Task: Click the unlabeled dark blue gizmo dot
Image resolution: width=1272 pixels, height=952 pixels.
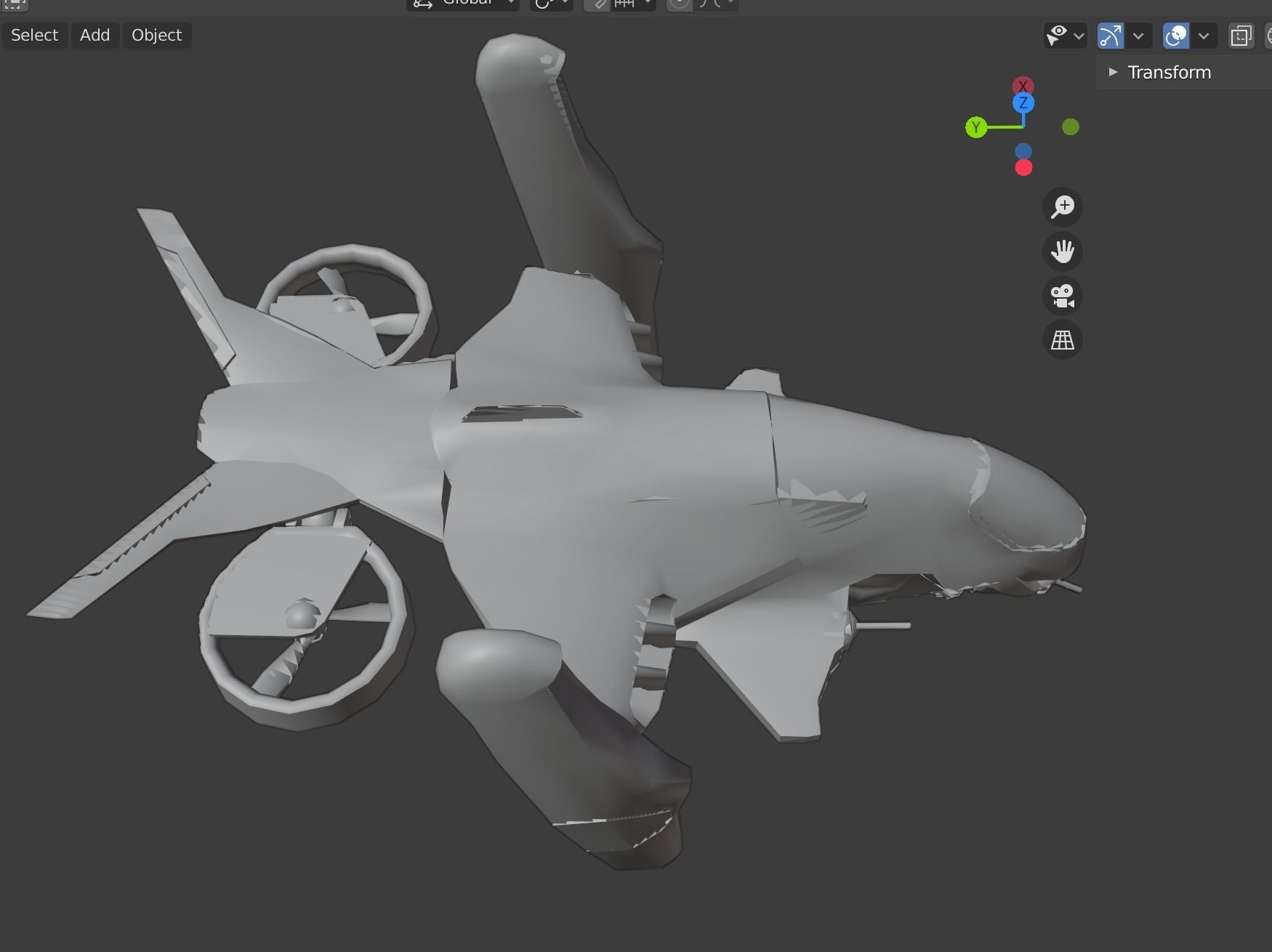Action: 1023,151
